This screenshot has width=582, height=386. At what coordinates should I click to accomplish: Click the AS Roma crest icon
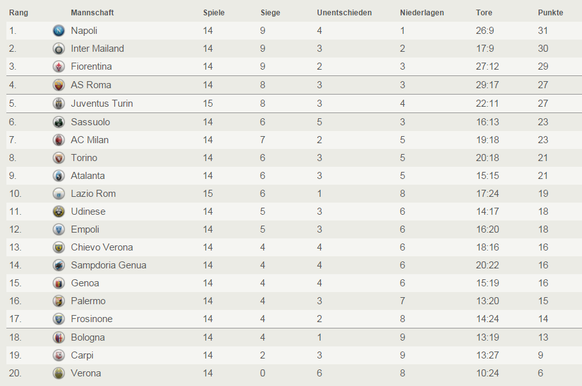tap(59, 85)
